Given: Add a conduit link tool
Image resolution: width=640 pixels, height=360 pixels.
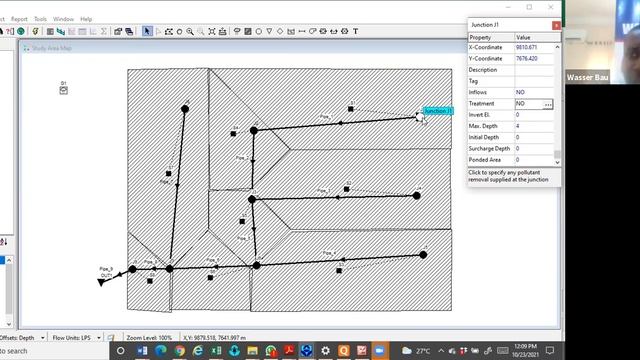Looking at the screenshot, I should pos(302,31).
